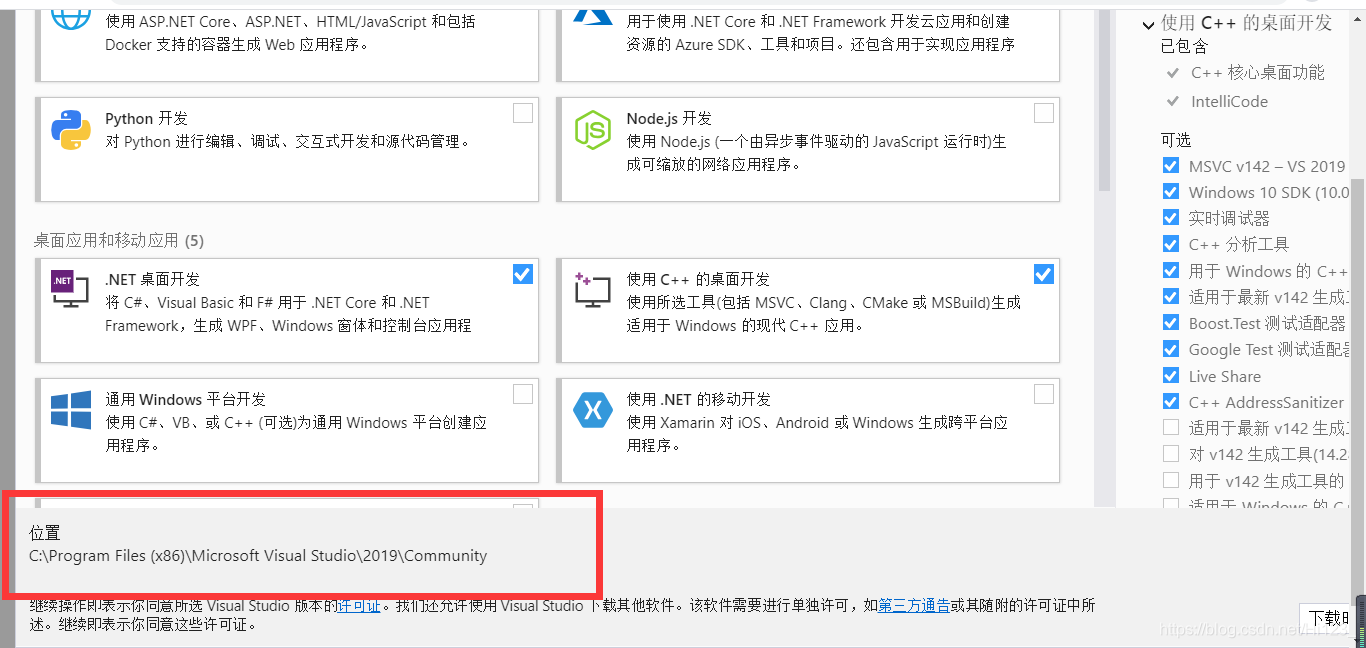Click the 可选 section label
Viewport: 1366px width, 648px height.
coord(1176,140)
